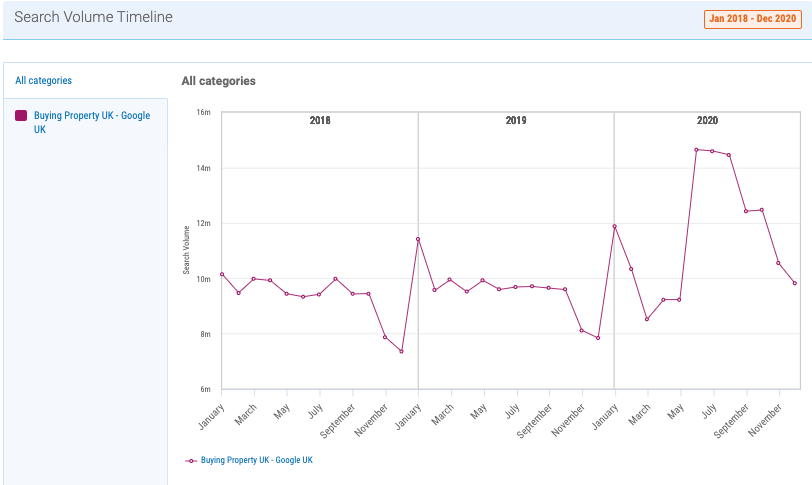
Task: Click the November 2019 data point
Action: 582,330
